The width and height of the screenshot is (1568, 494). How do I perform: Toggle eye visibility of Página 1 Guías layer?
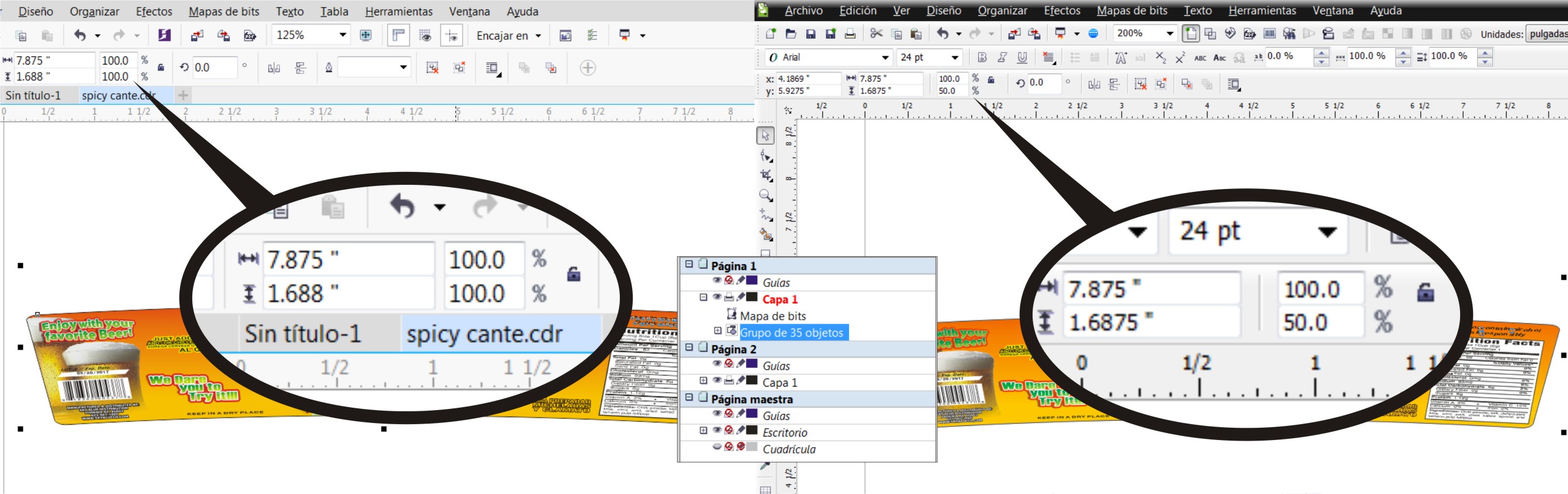[717, 280]
